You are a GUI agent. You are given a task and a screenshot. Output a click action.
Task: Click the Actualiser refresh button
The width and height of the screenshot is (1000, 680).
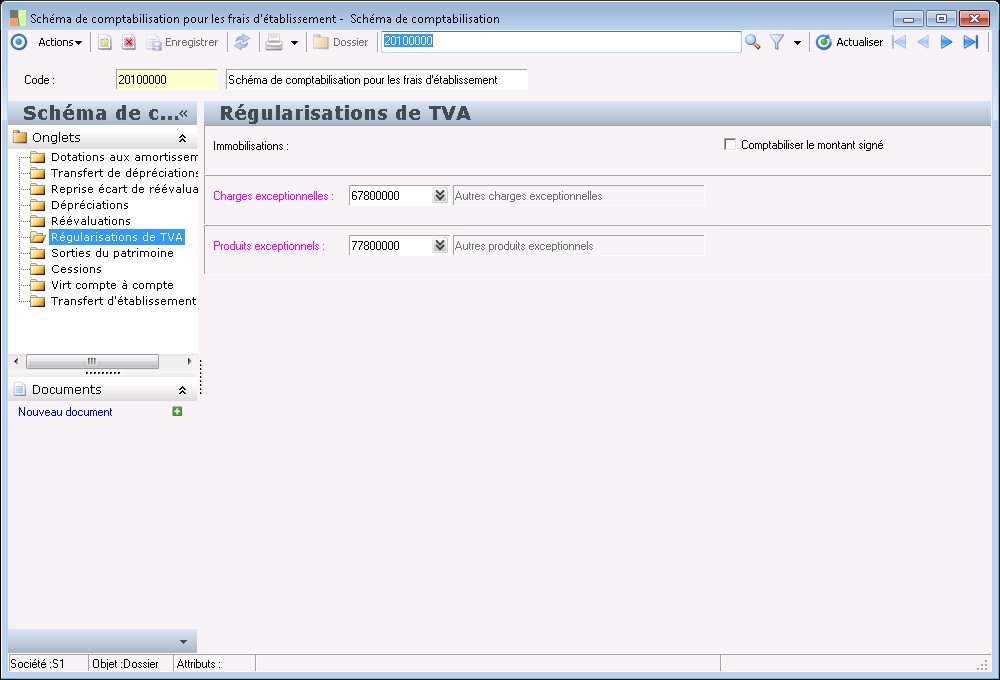[849, 42]
